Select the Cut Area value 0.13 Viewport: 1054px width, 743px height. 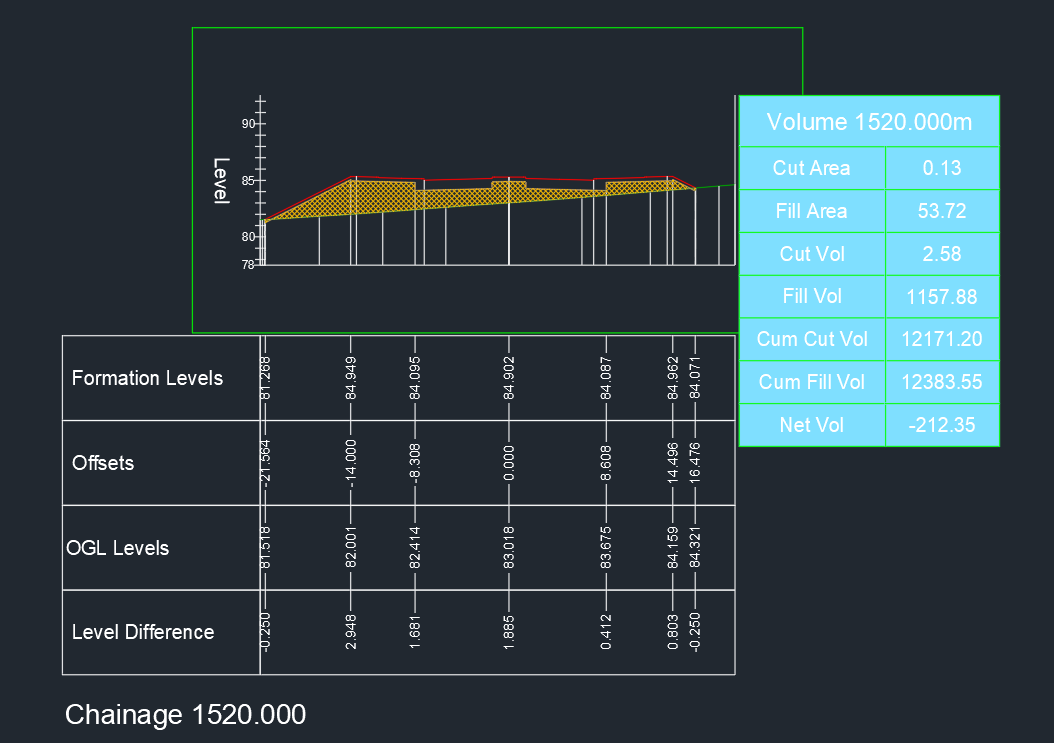click(x=942, y=168)
